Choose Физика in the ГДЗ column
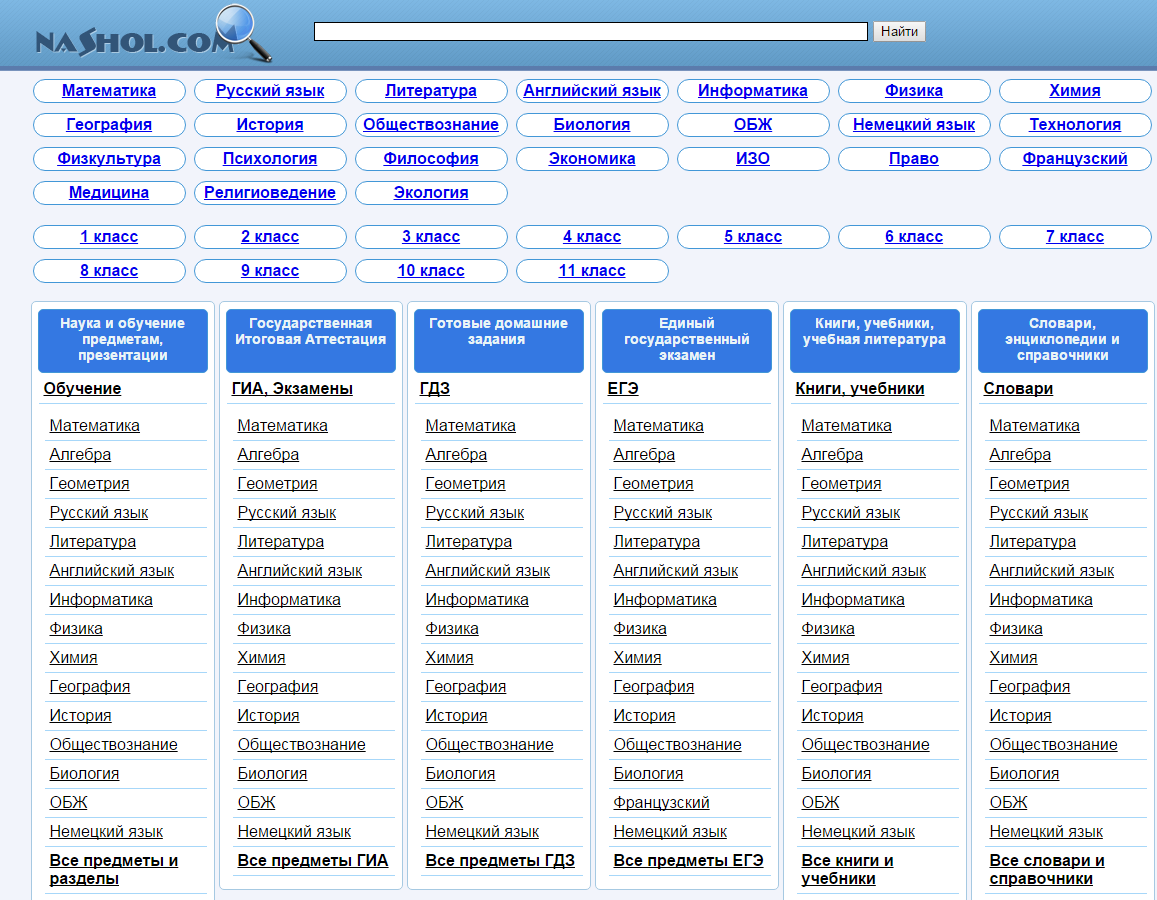This screenshot has width=1157, height=900. [452, 629]
